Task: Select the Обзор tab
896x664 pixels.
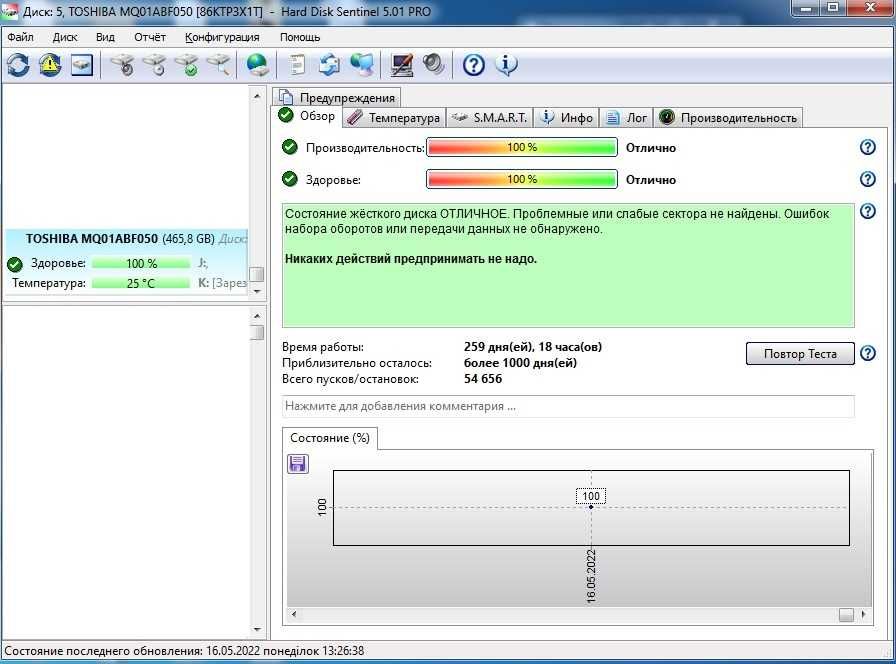Action: [307, 116]
